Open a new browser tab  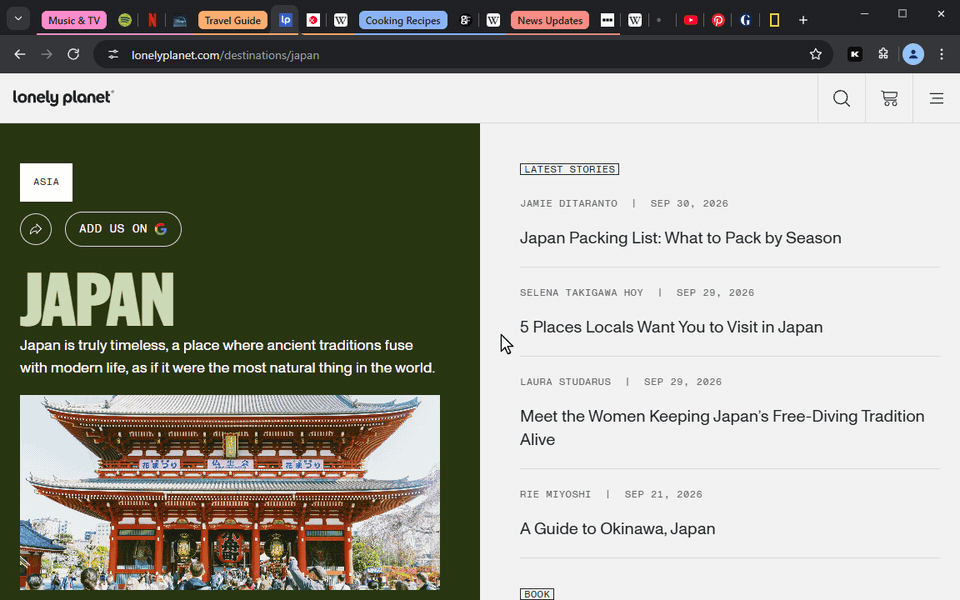(803, 20)
